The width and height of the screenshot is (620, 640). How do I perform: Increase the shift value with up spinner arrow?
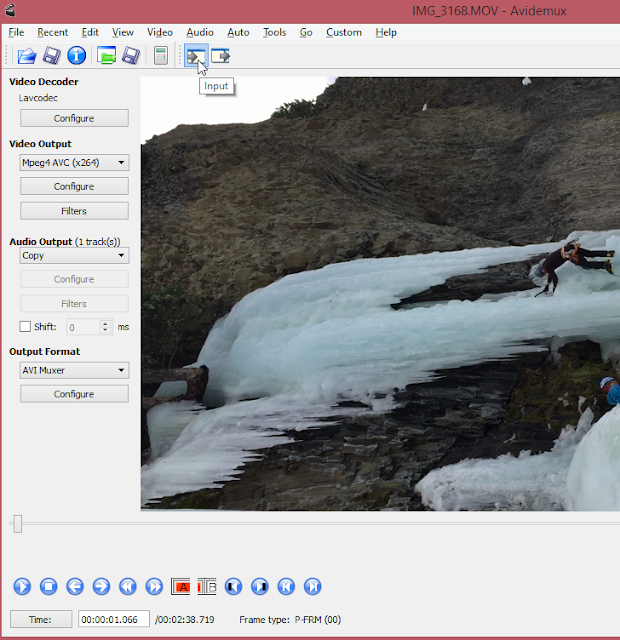(x=105, y=324)
